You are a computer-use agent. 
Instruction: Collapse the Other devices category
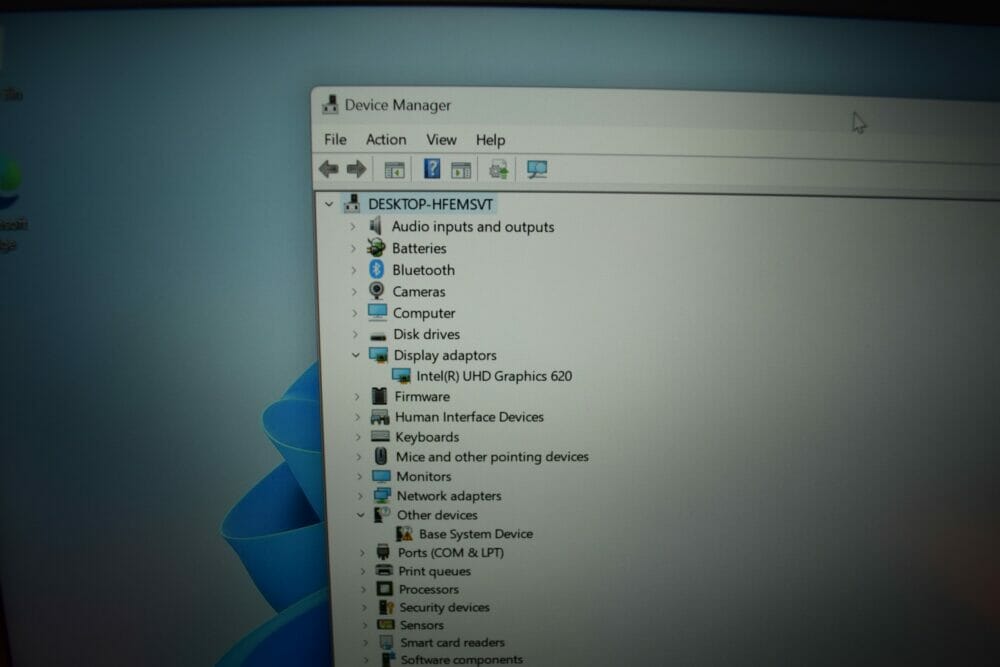[361, 515]
